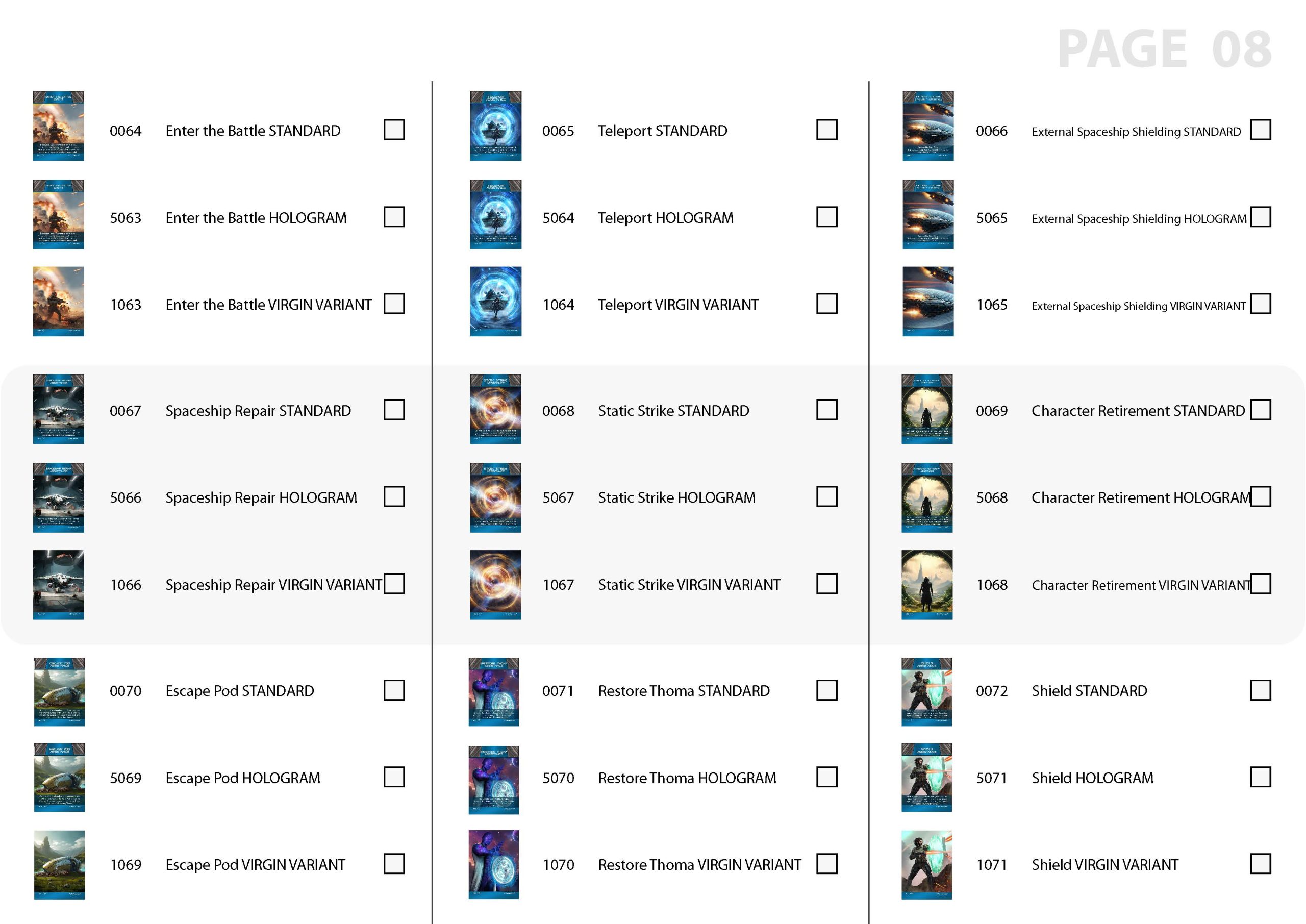Viewport: 1306px width, 924px height.
Task: Click the Static Strike VIRGIN VARIANT card image
Action: 495,584
